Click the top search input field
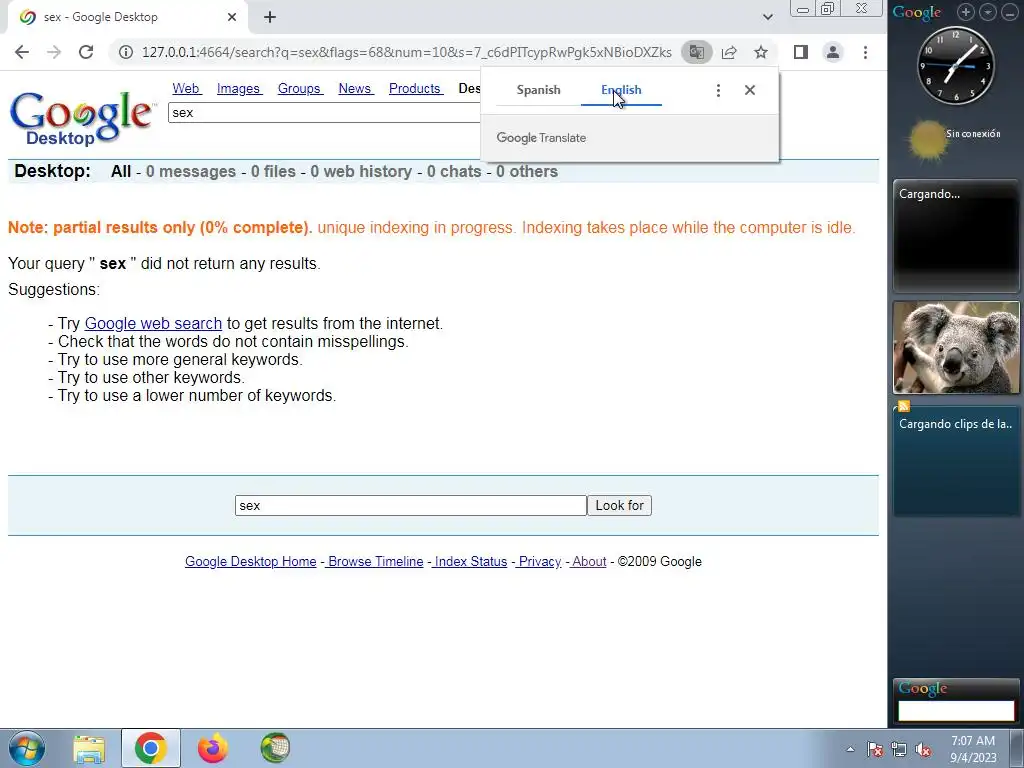The height and width of the screenshot is (768, 1024). click(324, 112)
